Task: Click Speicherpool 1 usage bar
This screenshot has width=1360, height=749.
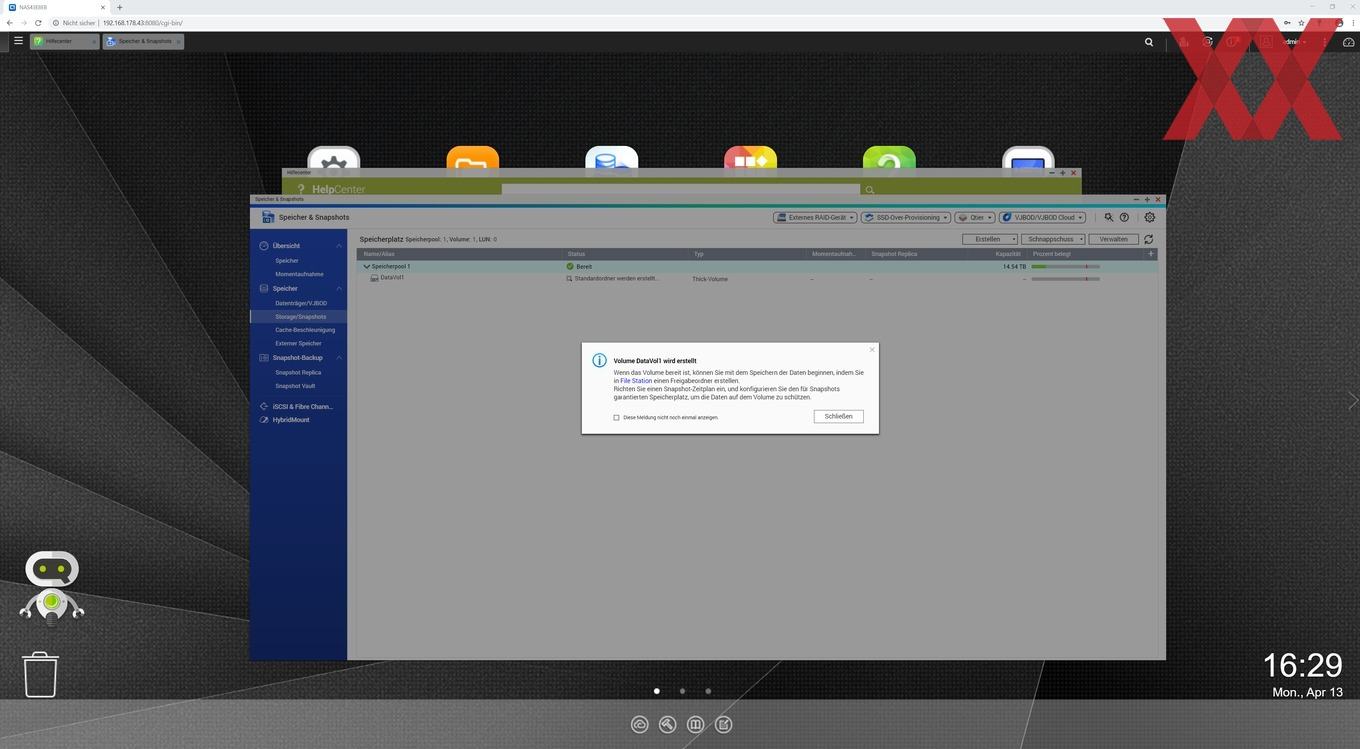Action: [x=1065, y=267]
